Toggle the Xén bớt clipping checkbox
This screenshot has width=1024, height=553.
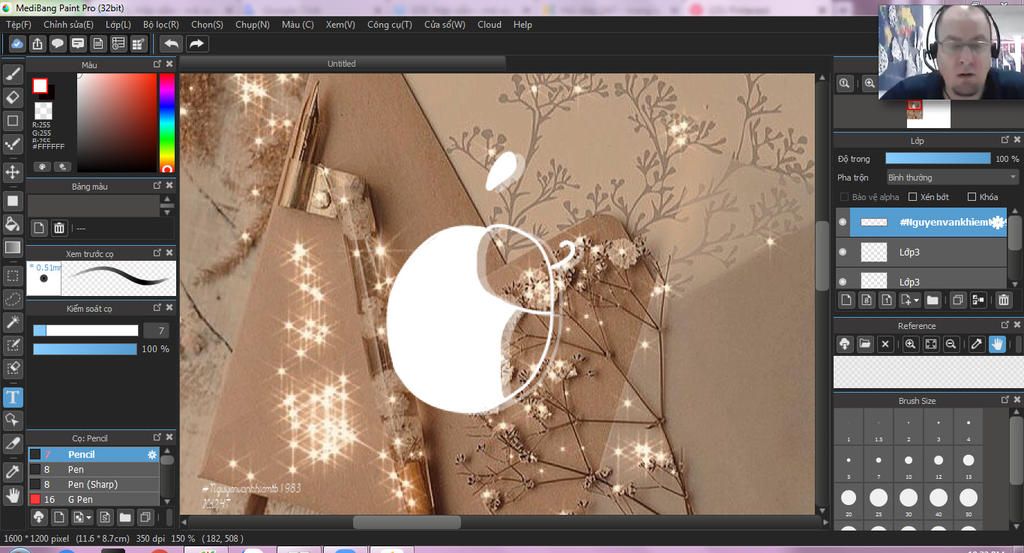point(913,197)
